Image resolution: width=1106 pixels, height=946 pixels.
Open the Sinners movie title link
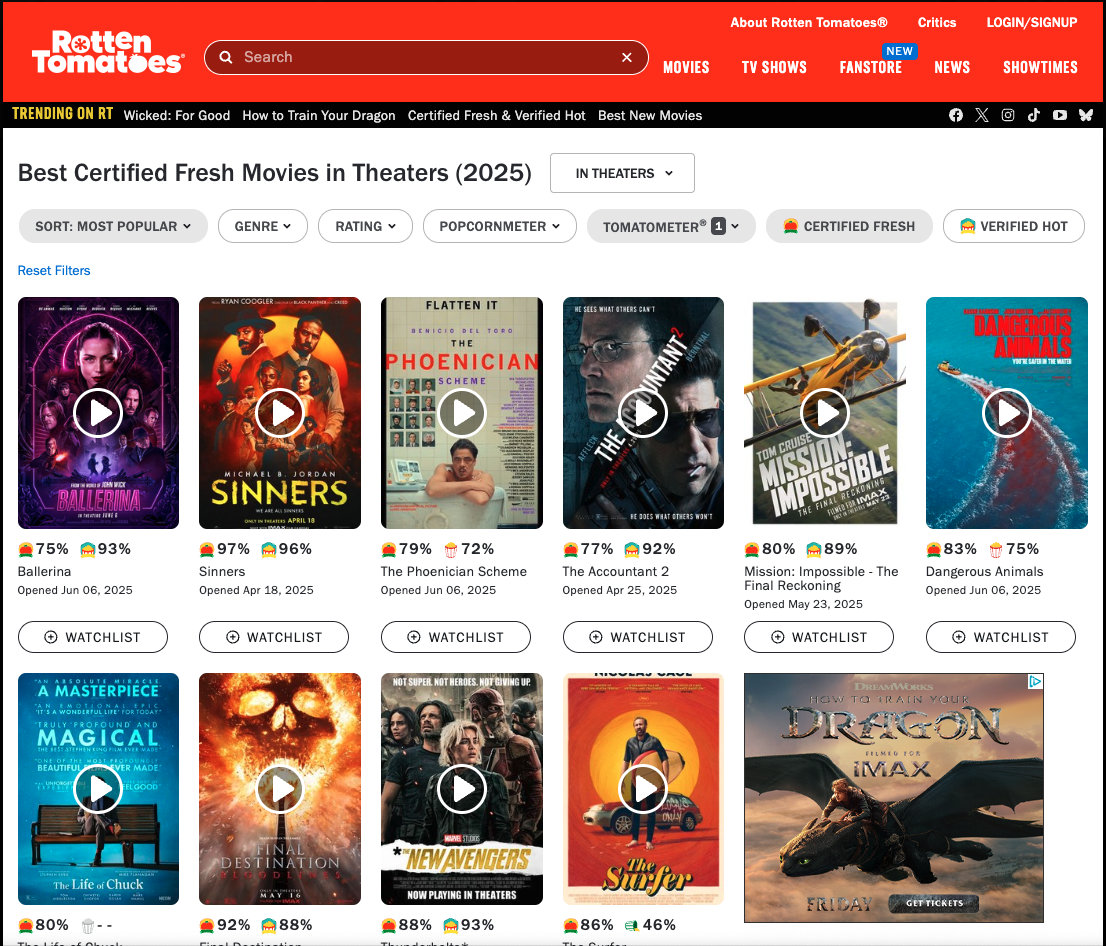click(222, 571)
